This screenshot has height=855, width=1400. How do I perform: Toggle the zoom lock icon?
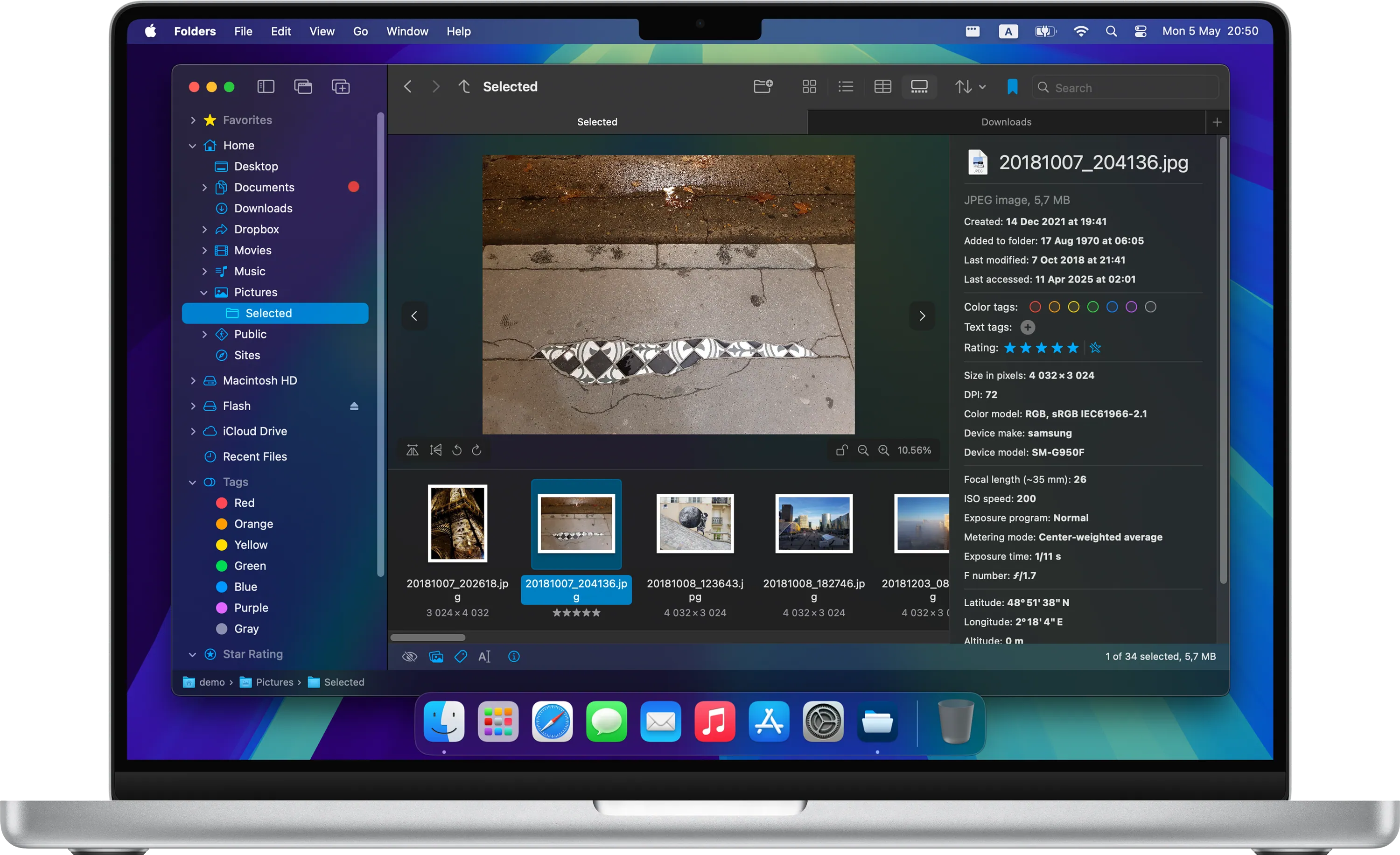(x=841, y=450)
